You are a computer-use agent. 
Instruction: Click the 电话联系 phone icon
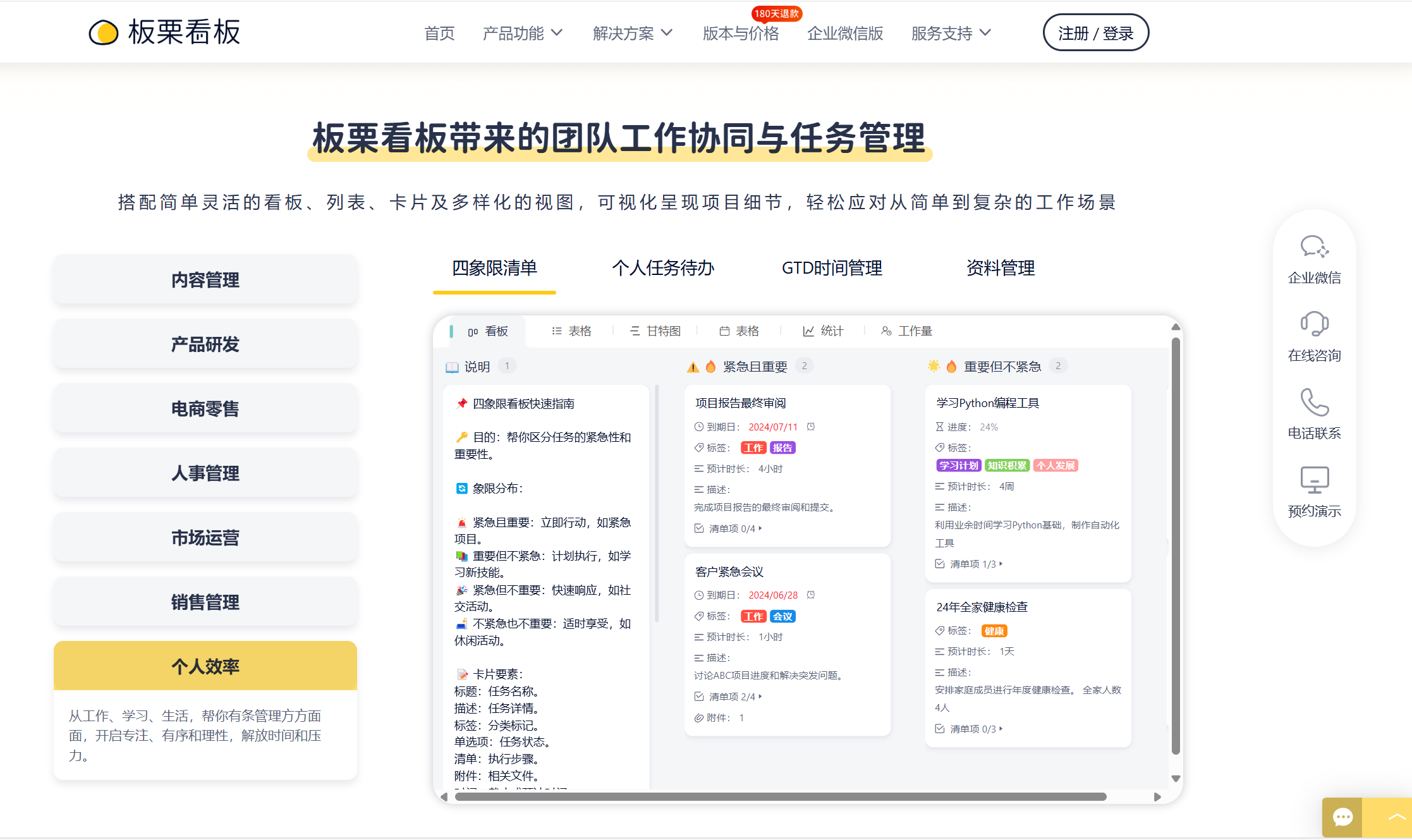1315,401
